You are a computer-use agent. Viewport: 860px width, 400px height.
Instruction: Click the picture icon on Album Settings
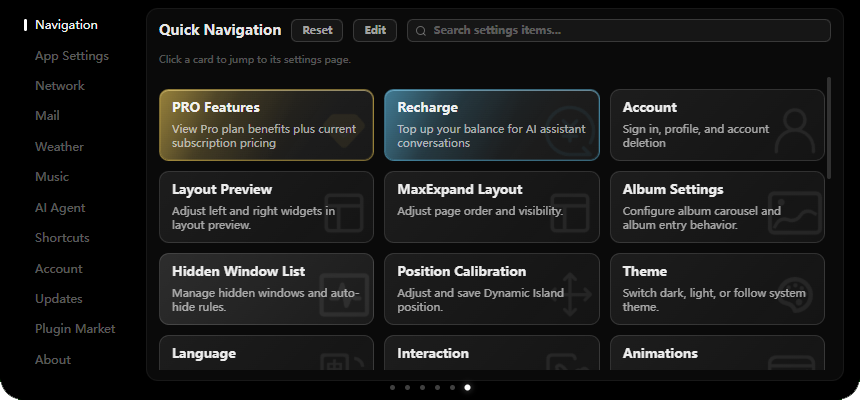click(795, 212)
